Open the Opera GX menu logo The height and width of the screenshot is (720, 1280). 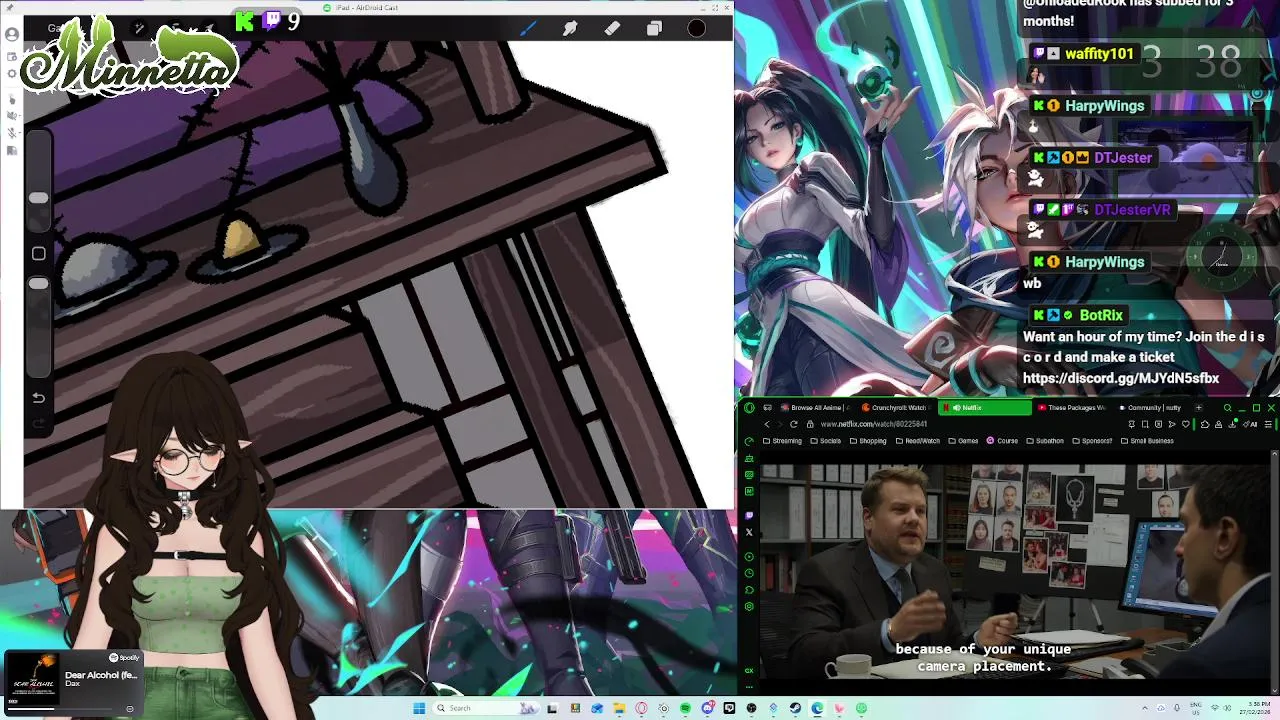(x=749, y=407)
